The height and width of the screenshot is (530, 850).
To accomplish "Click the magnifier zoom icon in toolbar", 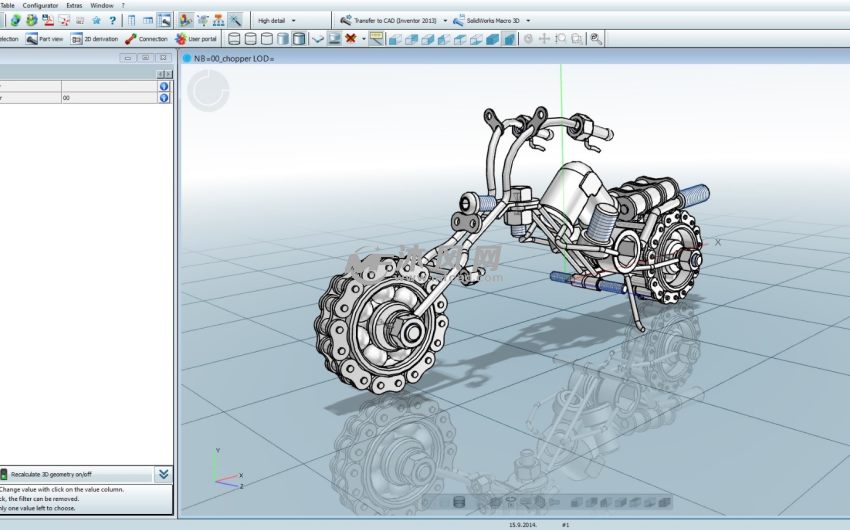I will pyautogui.click(x=596, y=39).
